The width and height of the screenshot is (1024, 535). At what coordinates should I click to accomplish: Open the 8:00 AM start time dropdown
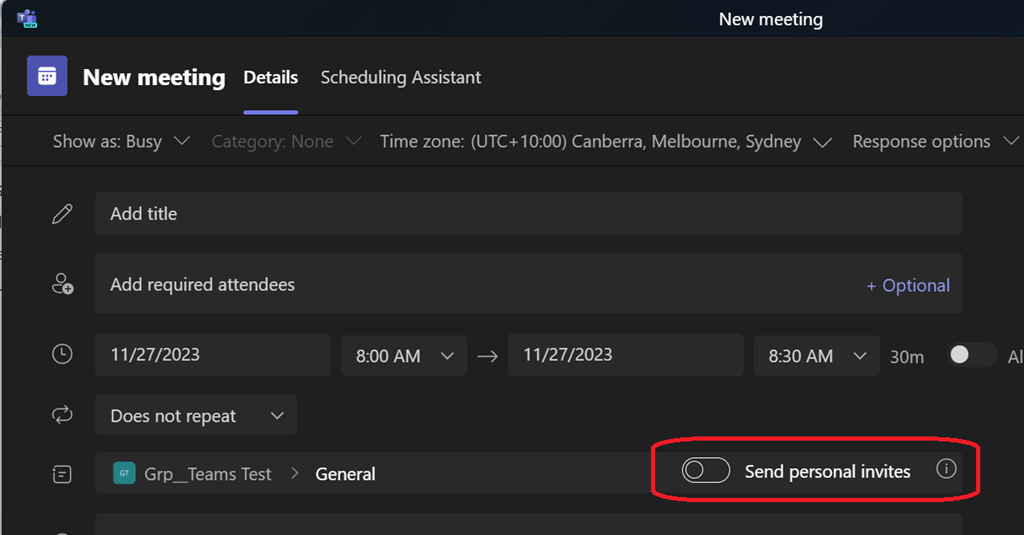[x=404, y=356]
